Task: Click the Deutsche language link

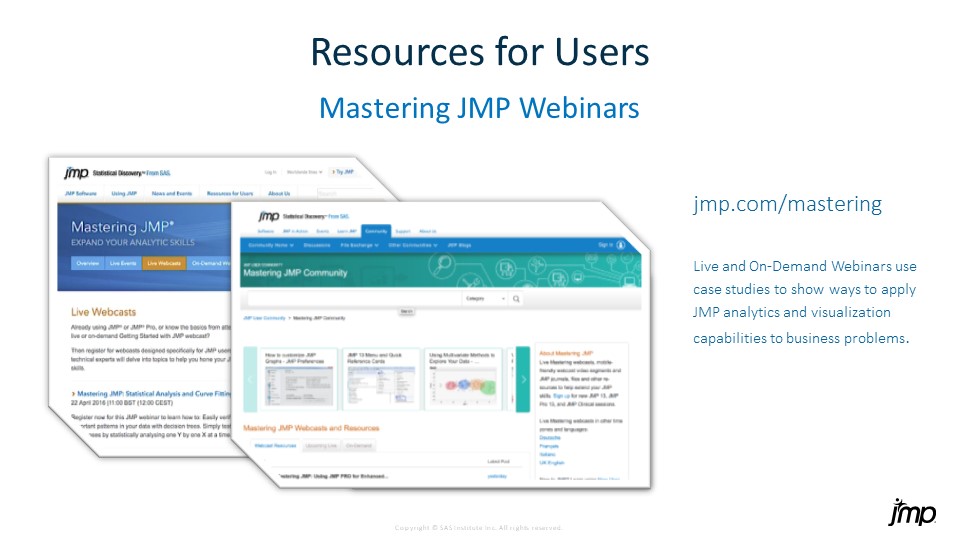Action: tap(550, 438)
